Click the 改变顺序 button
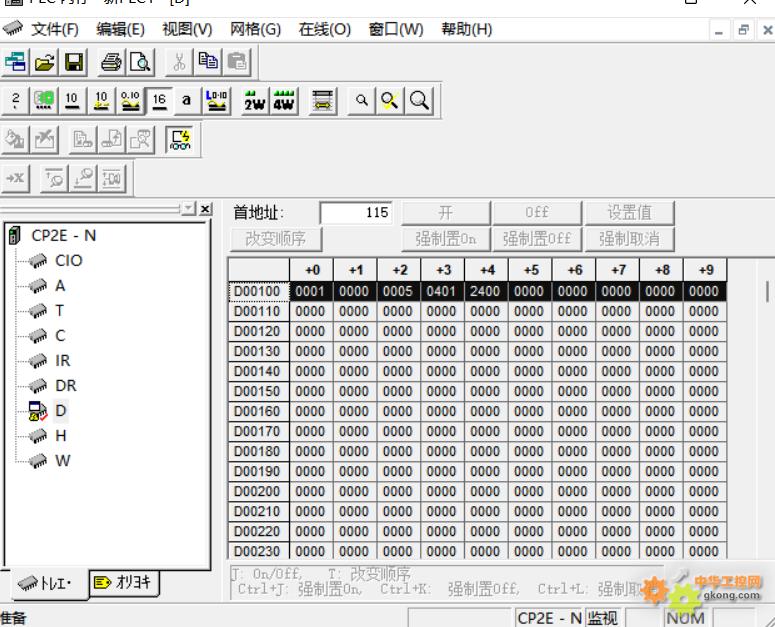The height and width of the screenshot is (627, 775). point(276,239)
